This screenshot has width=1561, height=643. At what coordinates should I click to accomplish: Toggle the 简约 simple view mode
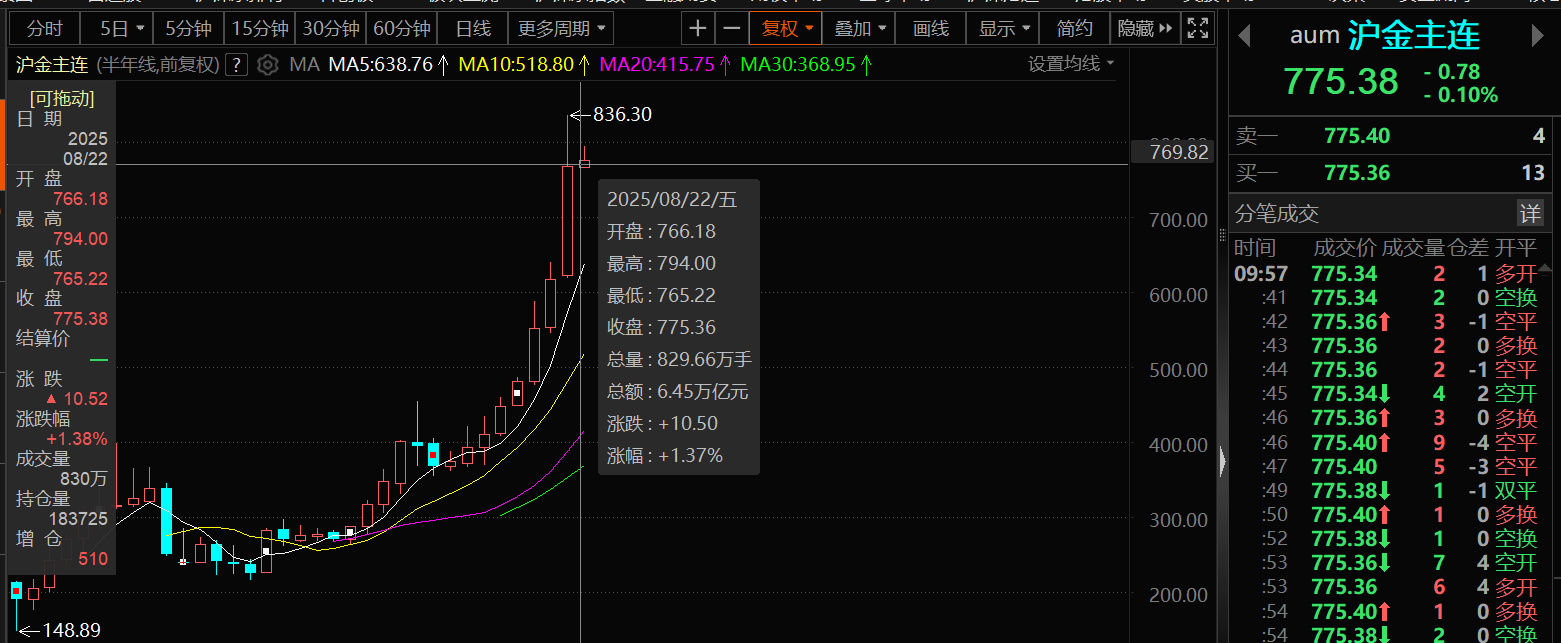(x=1075, y=29)
